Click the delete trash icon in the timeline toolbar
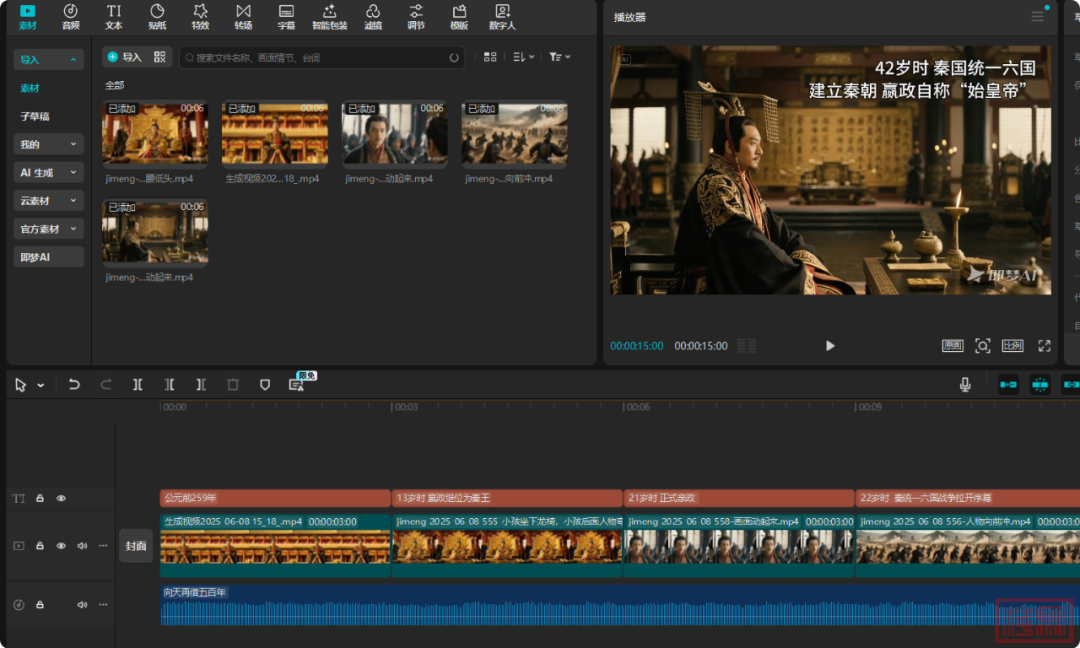Viewport: 1080px width, 648px height. pyautogui.click(x=233, y=384)
